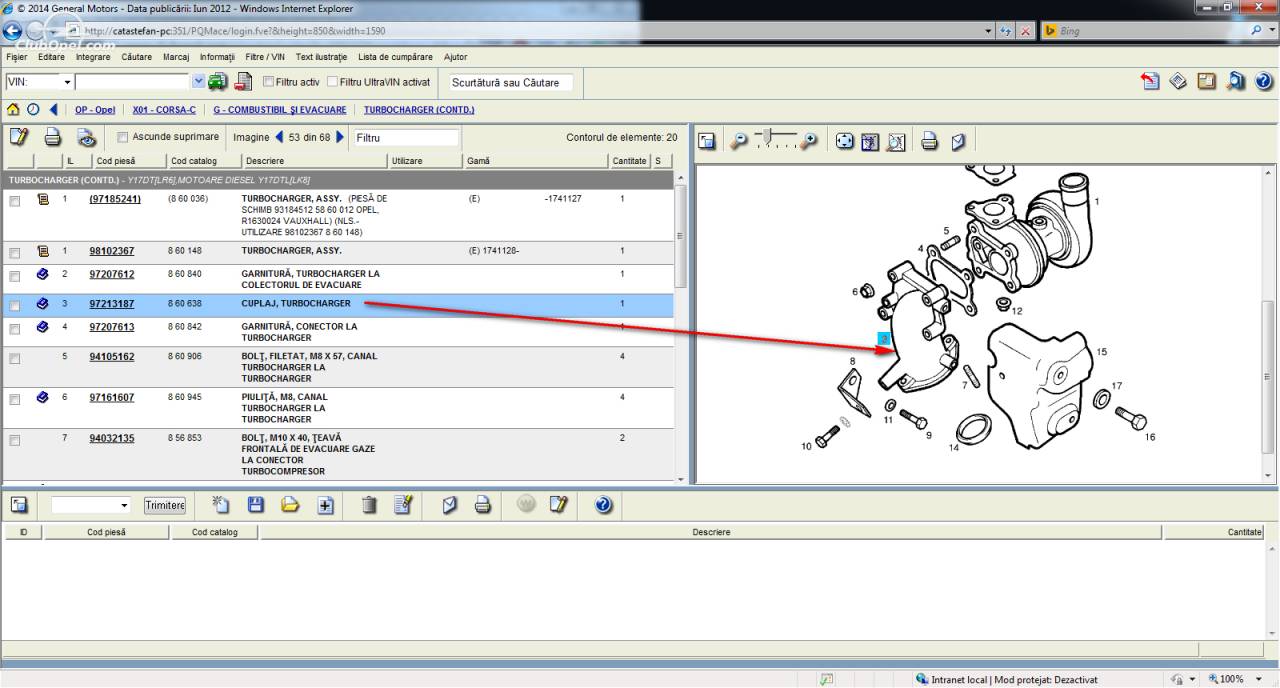Open part number 97213187 link
1280x688 pixels.
coord(112,304)
